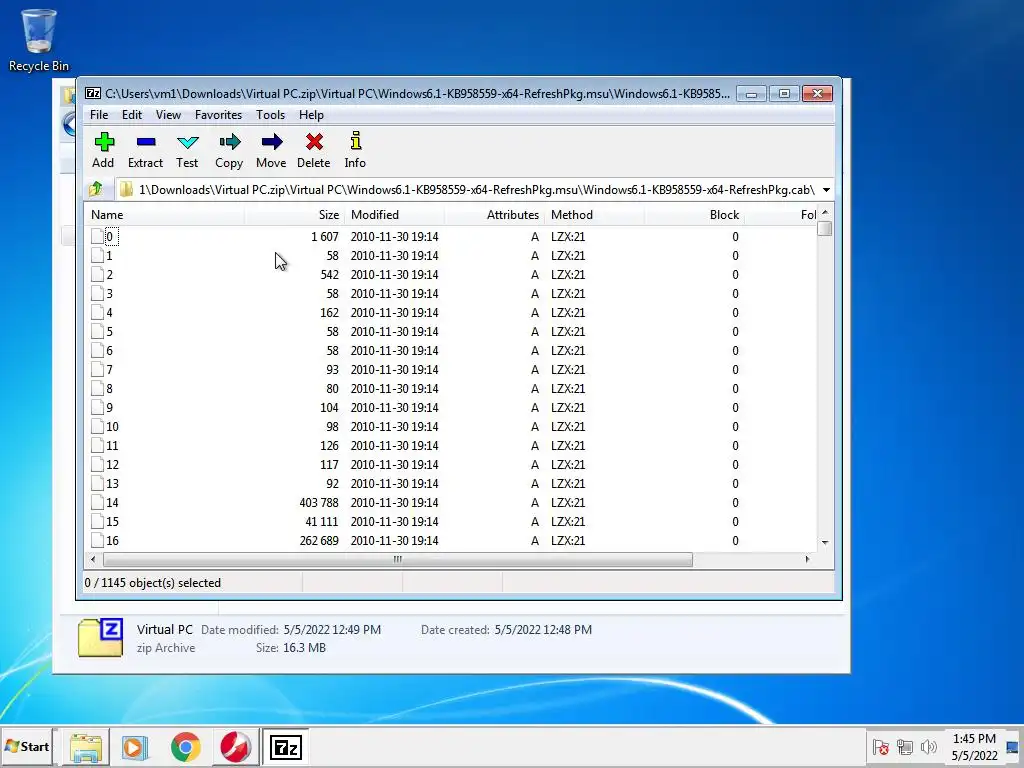Click the taskbar clock showing 1:45 PM
The height and width of the screenshot is (768, 1024).
(974, 747)
